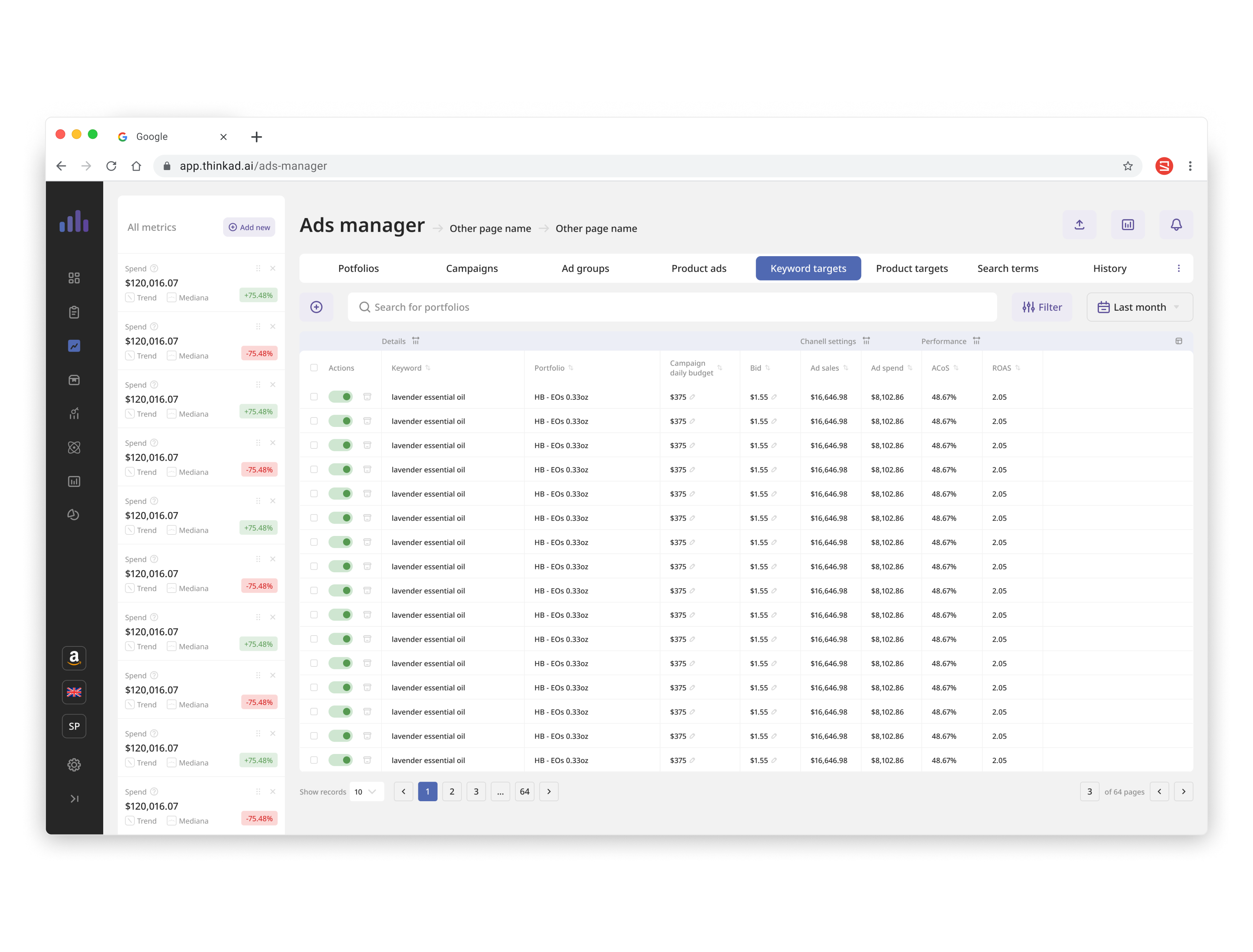Check Mediana on the first Spend card
Screen dimensions: 1253x952
172,298
